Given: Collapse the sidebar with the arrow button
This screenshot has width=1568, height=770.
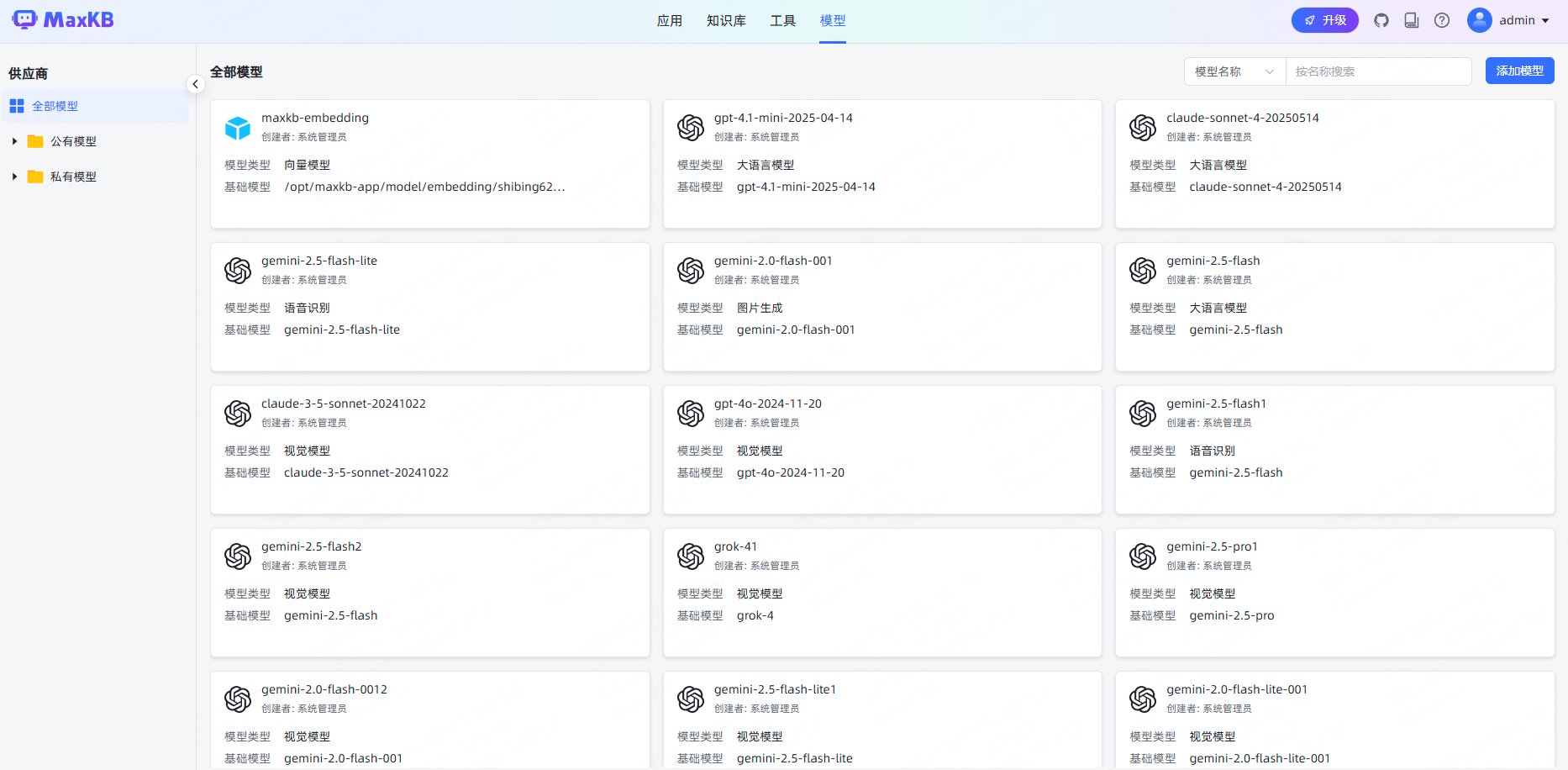Looking at the screenshot, I should (x=195, y=84).
